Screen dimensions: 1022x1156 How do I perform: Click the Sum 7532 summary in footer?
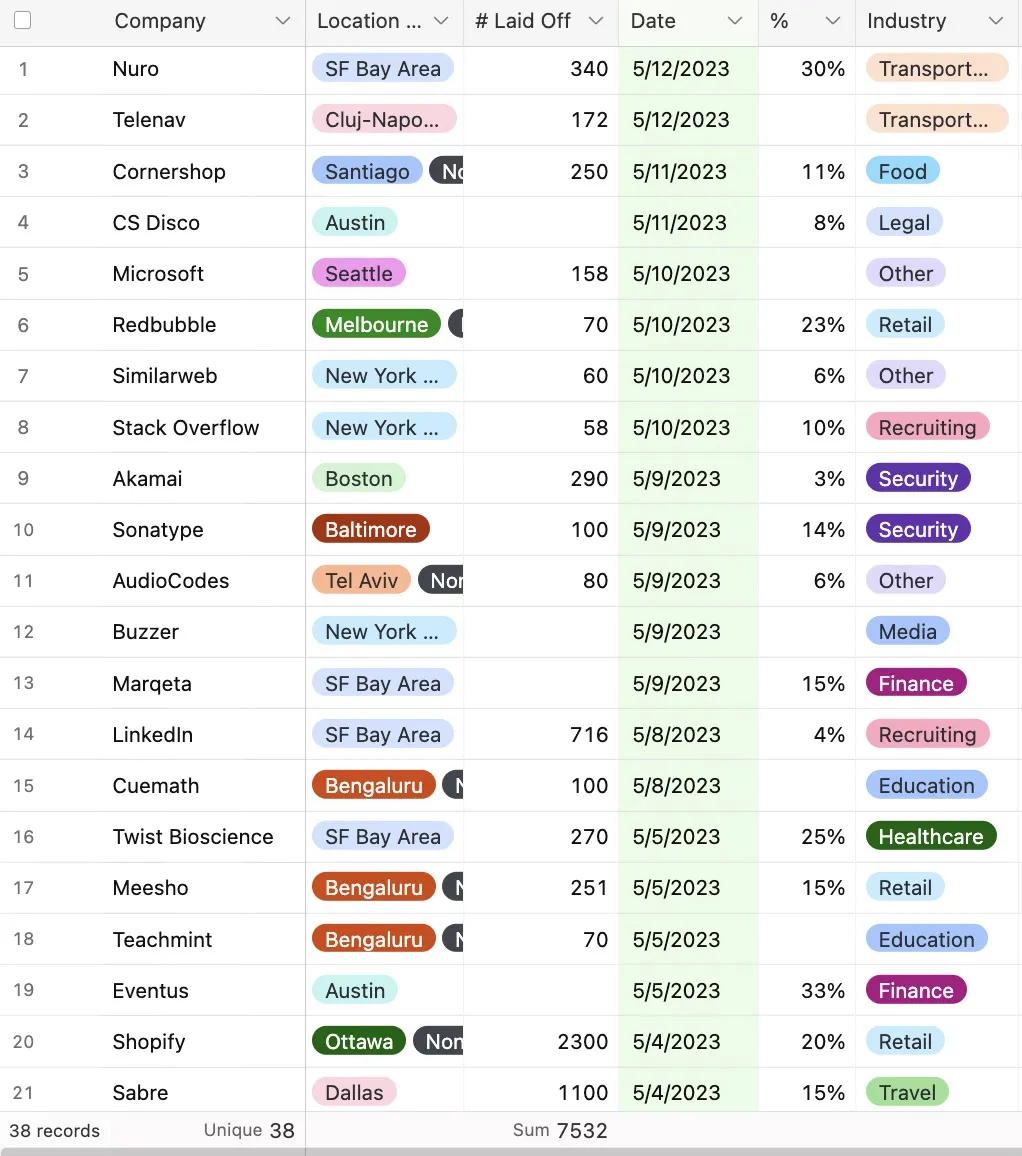(560, 1131)
